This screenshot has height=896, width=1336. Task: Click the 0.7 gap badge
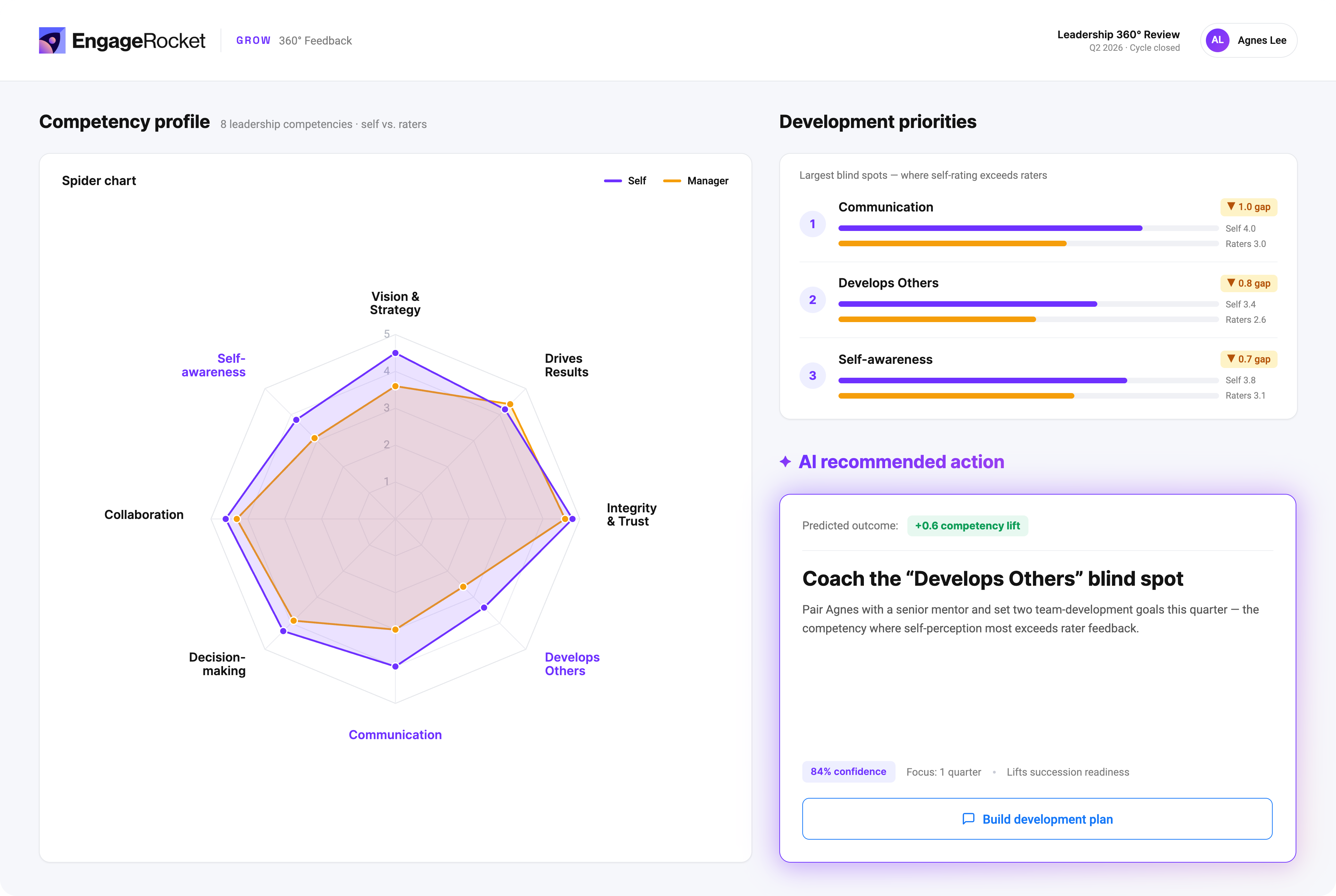point(1249,359)
